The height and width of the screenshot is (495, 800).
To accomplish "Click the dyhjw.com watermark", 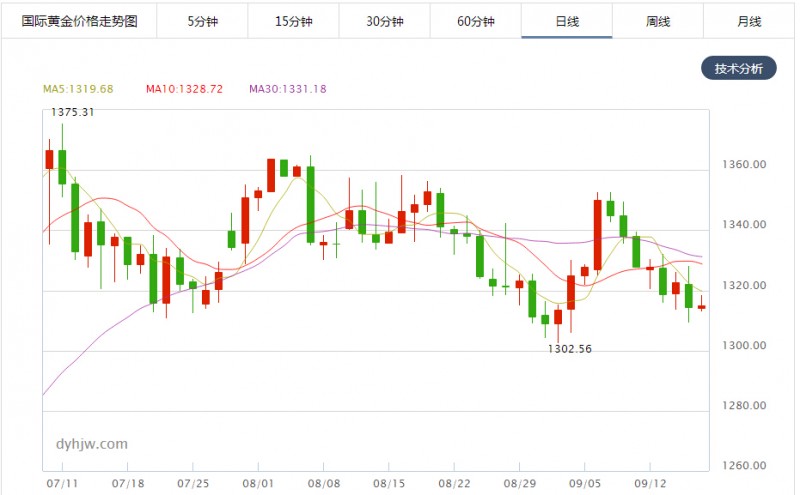I will pyautogui.click(x=92, y=444).
